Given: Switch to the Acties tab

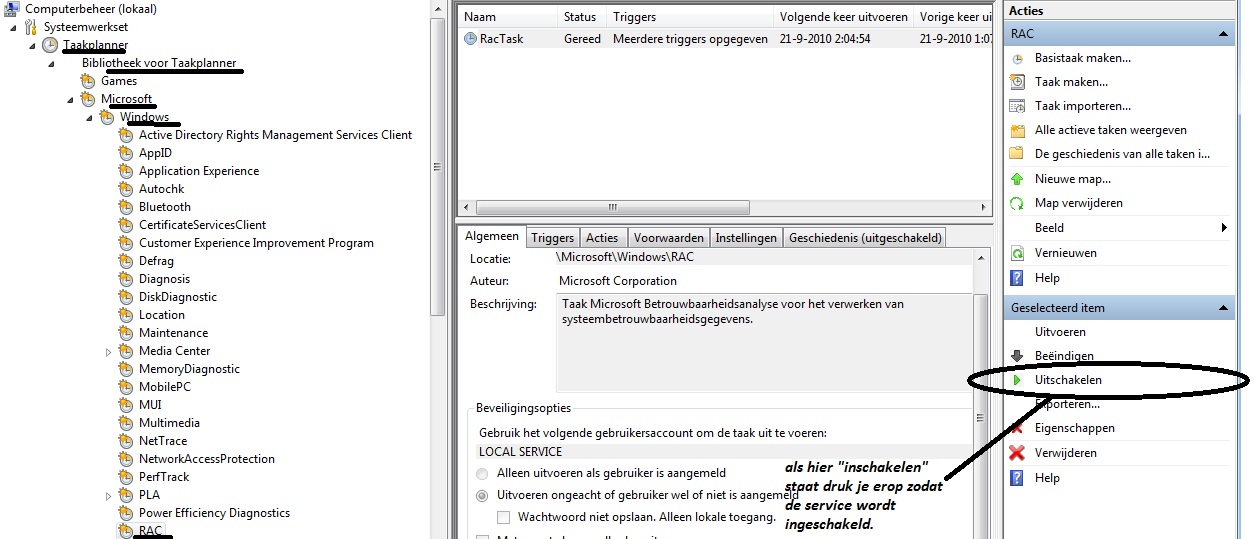Looking at the screenshot, I should pyautogui.click(x=602, y=238).
